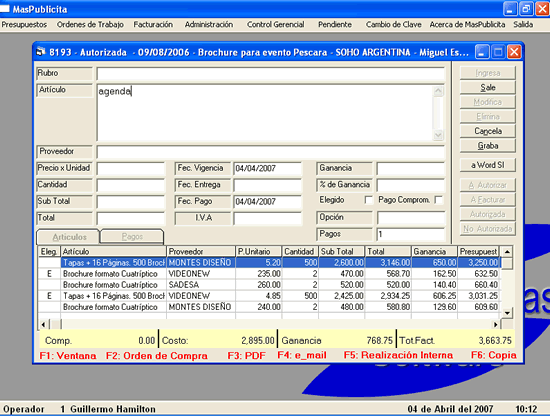Viewport: 550px width, 416px height.
Task: Toggle the Pago Comprom. checkbox
Action: [x=438, y=200]
